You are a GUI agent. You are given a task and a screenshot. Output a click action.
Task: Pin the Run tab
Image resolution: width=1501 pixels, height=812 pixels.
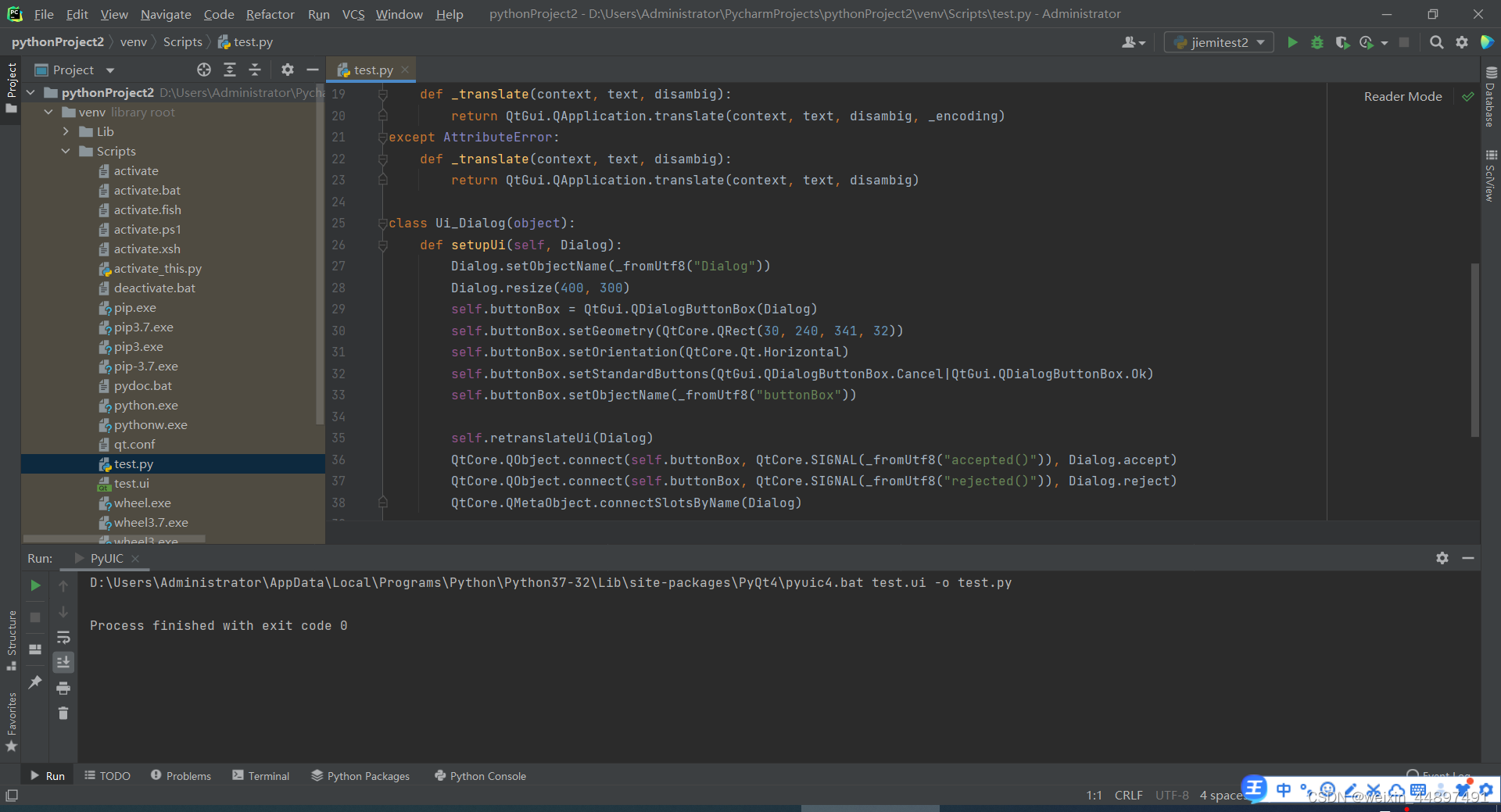34,682
